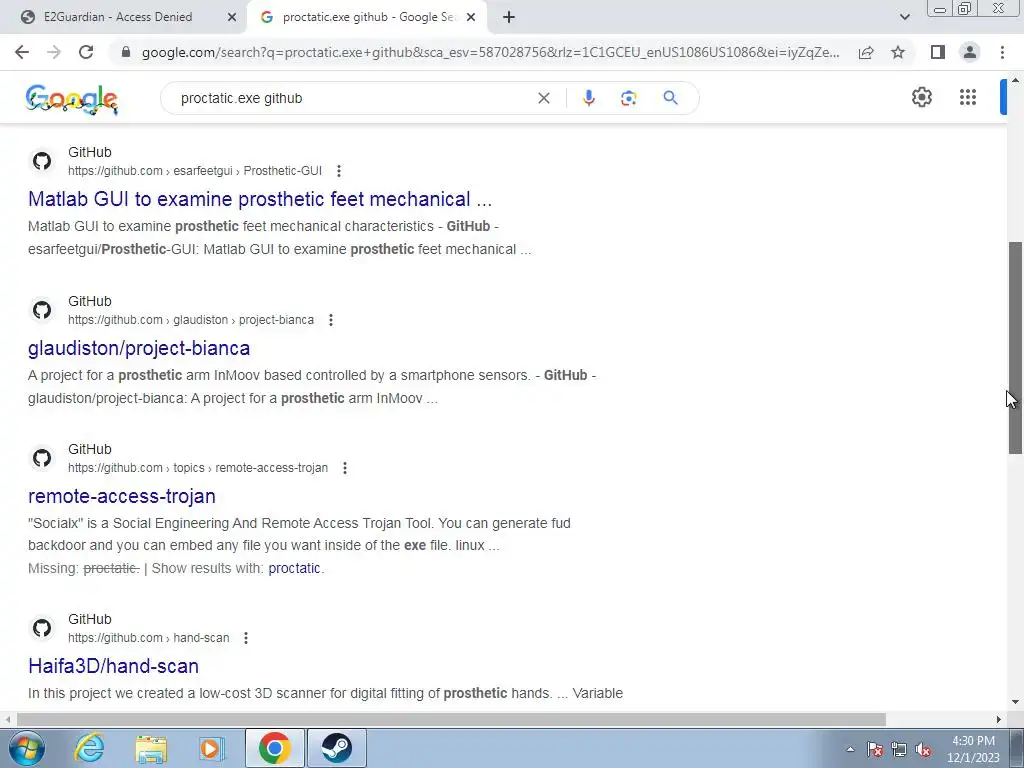The width and height of the screenshot is (1024, 768).
Task: Start voice search microphone
Action: click(x=588, y=98)
